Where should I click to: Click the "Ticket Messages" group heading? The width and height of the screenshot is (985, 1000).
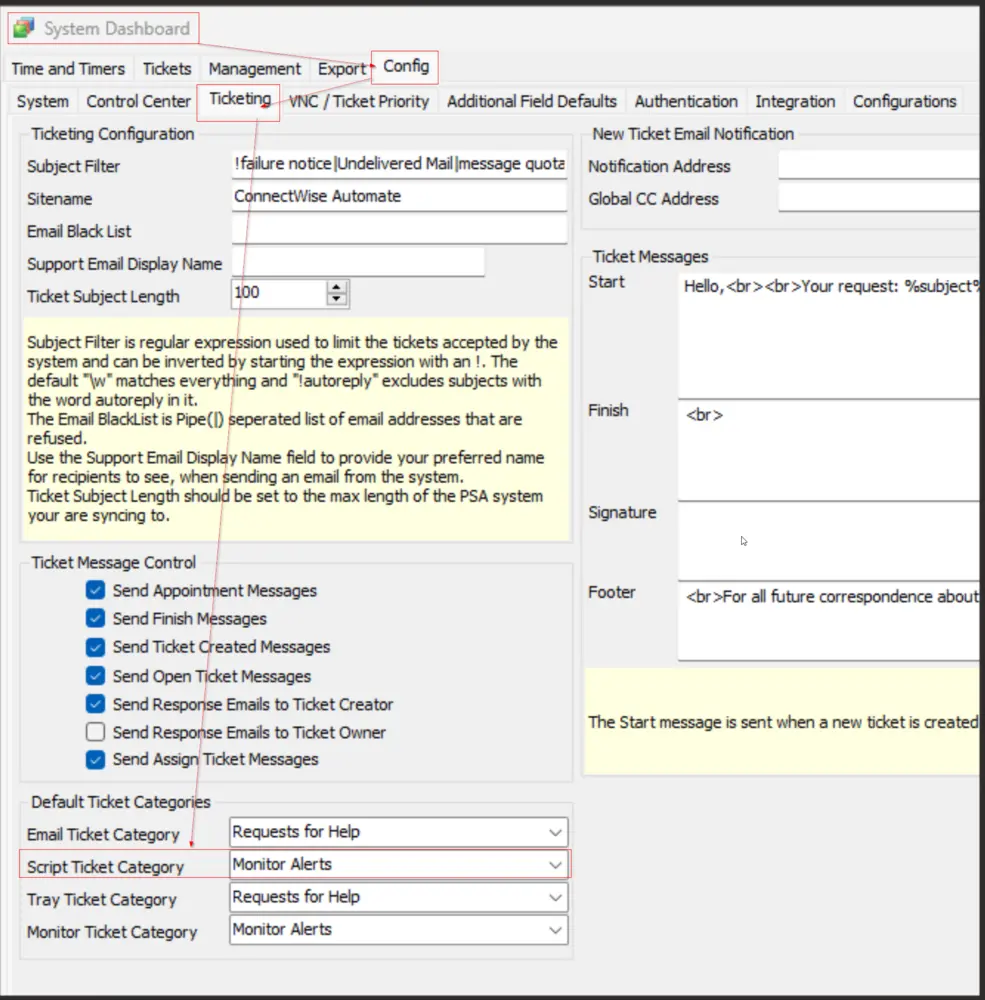tap(651, 256)
